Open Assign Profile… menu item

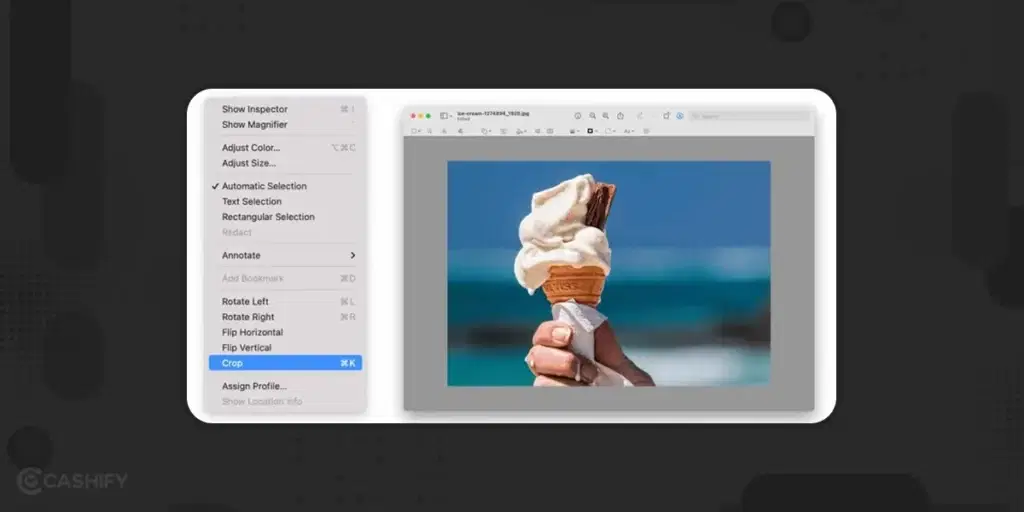tap(285, 386)
